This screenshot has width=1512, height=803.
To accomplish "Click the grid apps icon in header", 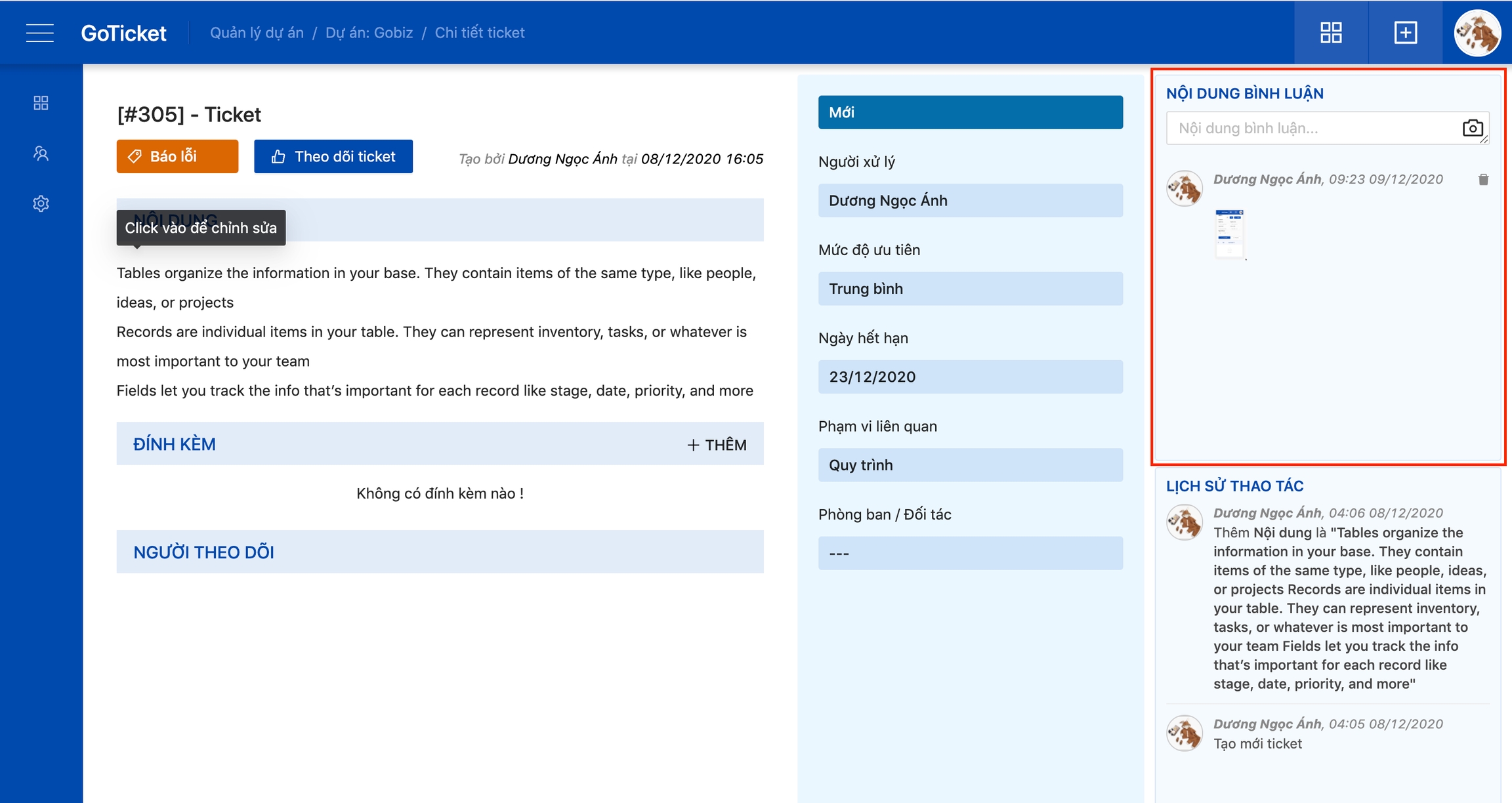I will pos(1331,33).
